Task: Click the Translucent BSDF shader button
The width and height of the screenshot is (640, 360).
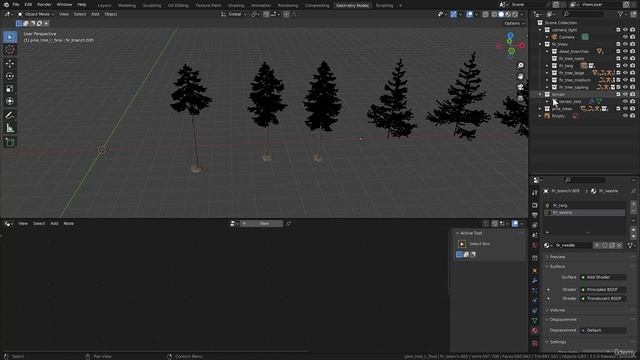Action: 603,298
